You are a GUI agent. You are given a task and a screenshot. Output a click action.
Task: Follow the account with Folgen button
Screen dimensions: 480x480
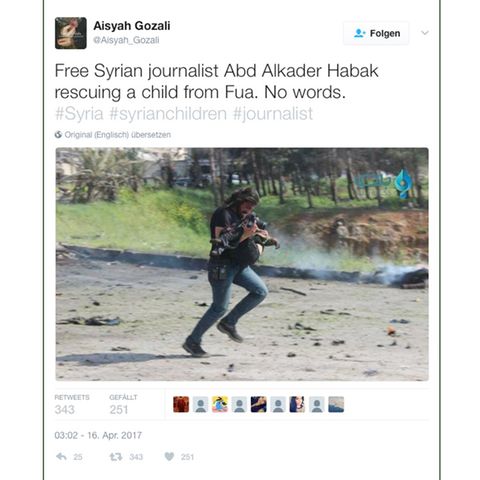point(376,33)
